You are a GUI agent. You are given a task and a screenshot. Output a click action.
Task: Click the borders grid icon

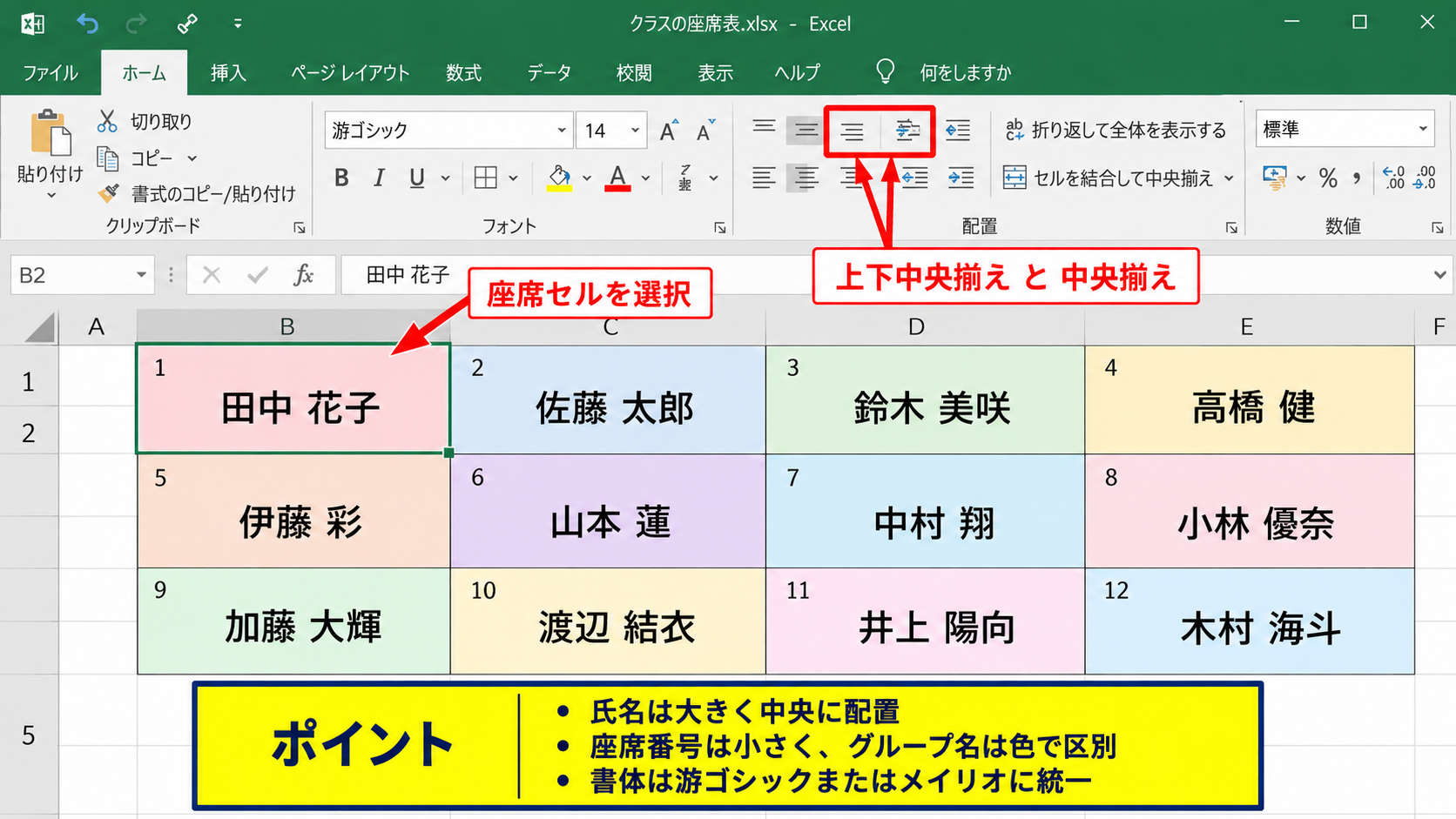click(x=486, y=178)
